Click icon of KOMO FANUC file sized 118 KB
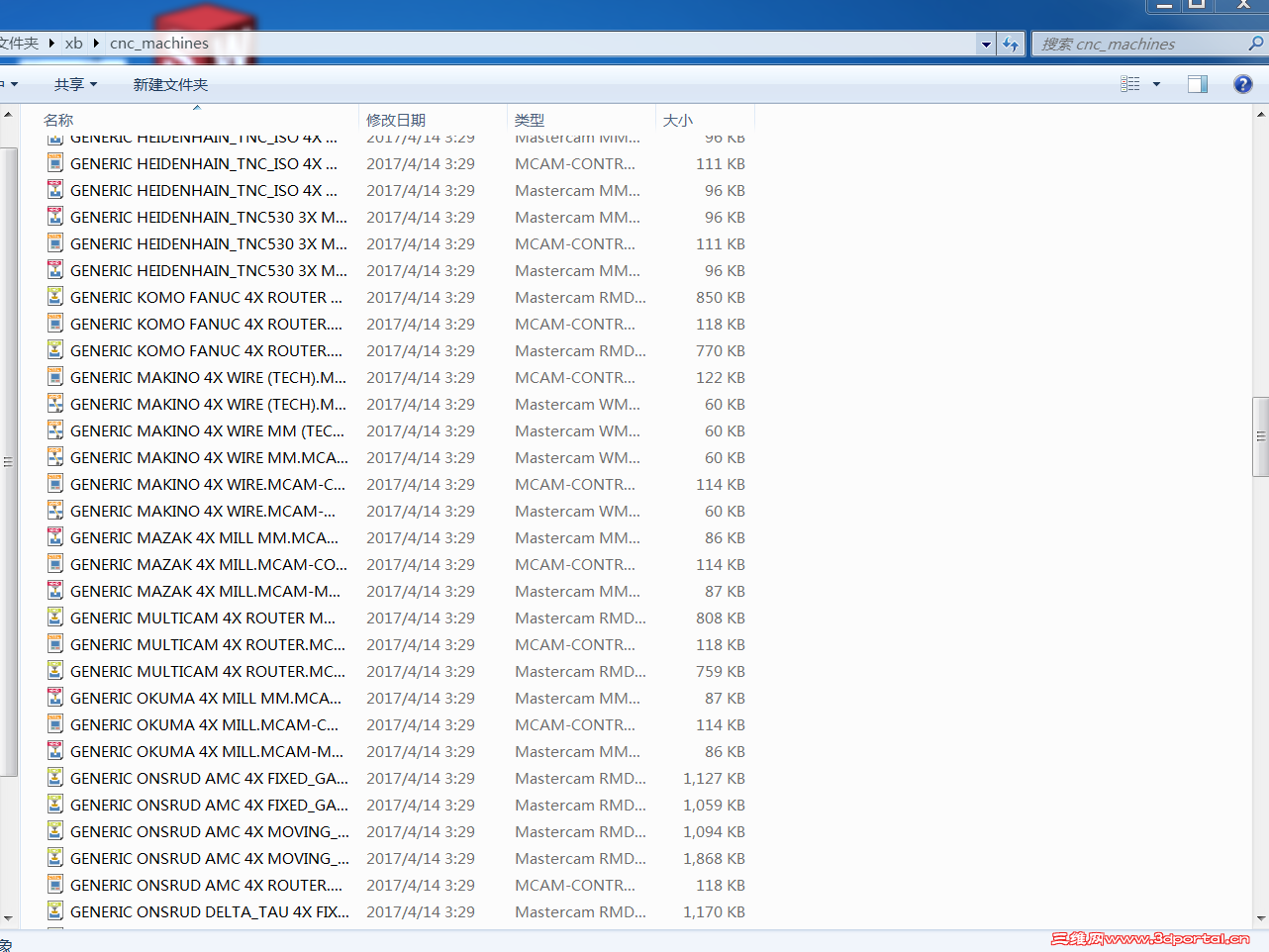 coord(55,324)
